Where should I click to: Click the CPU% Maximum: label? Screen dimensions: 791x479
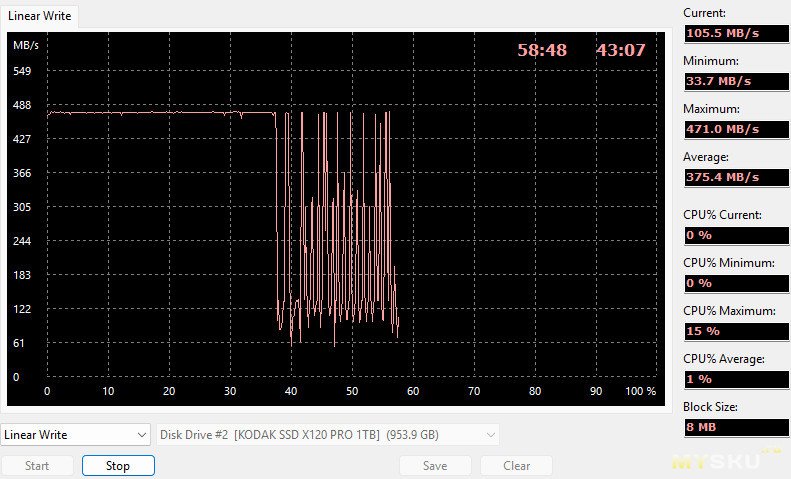pyautogui.click(x=729, y=311)
